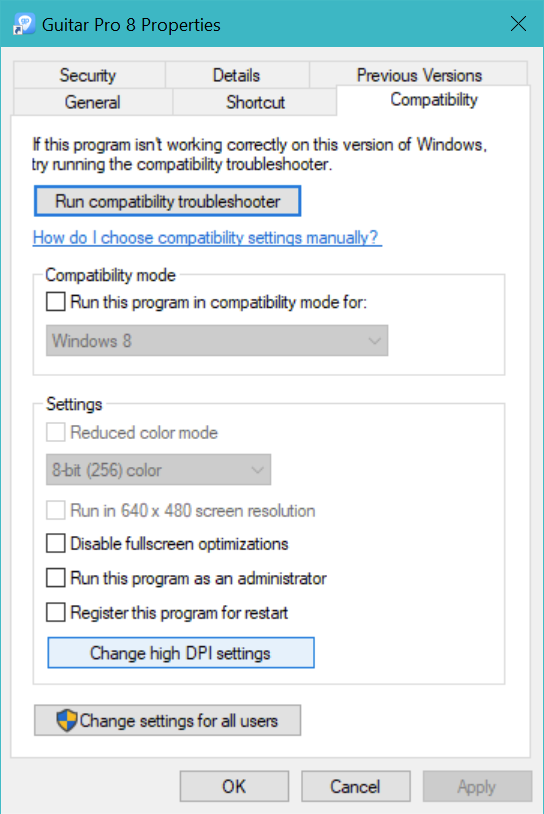The image size is (544, 814).
Task: Click Change high DPI settings button
Action: tap(181, 653)
